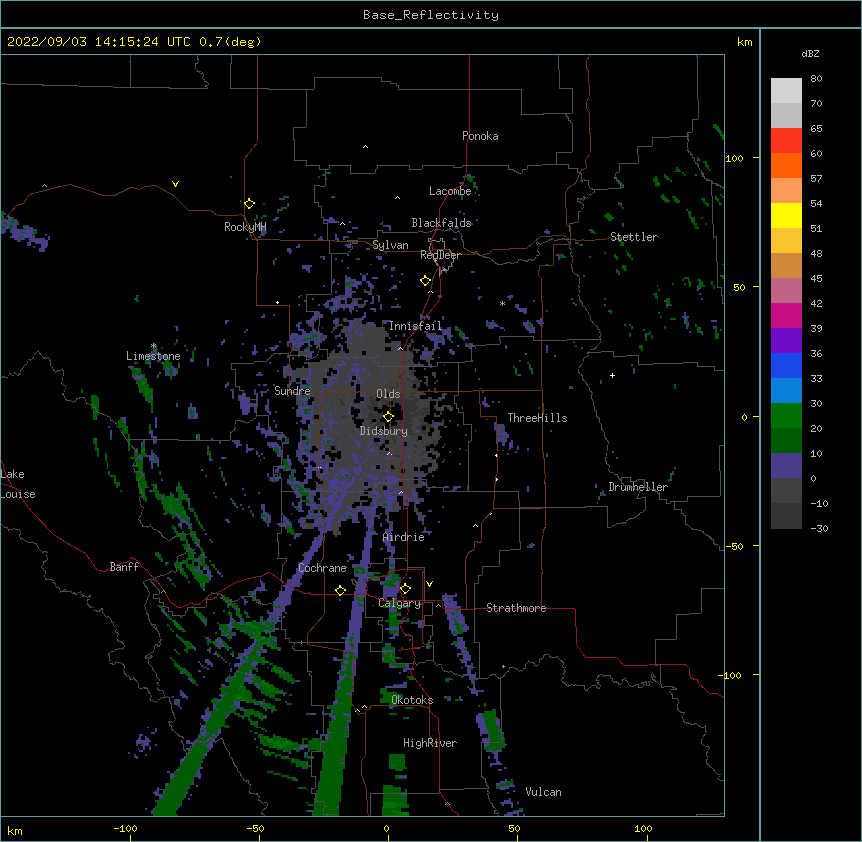Click the Drumheller town label
Viewport: 862px width, 842px height.
pos(638,487)
